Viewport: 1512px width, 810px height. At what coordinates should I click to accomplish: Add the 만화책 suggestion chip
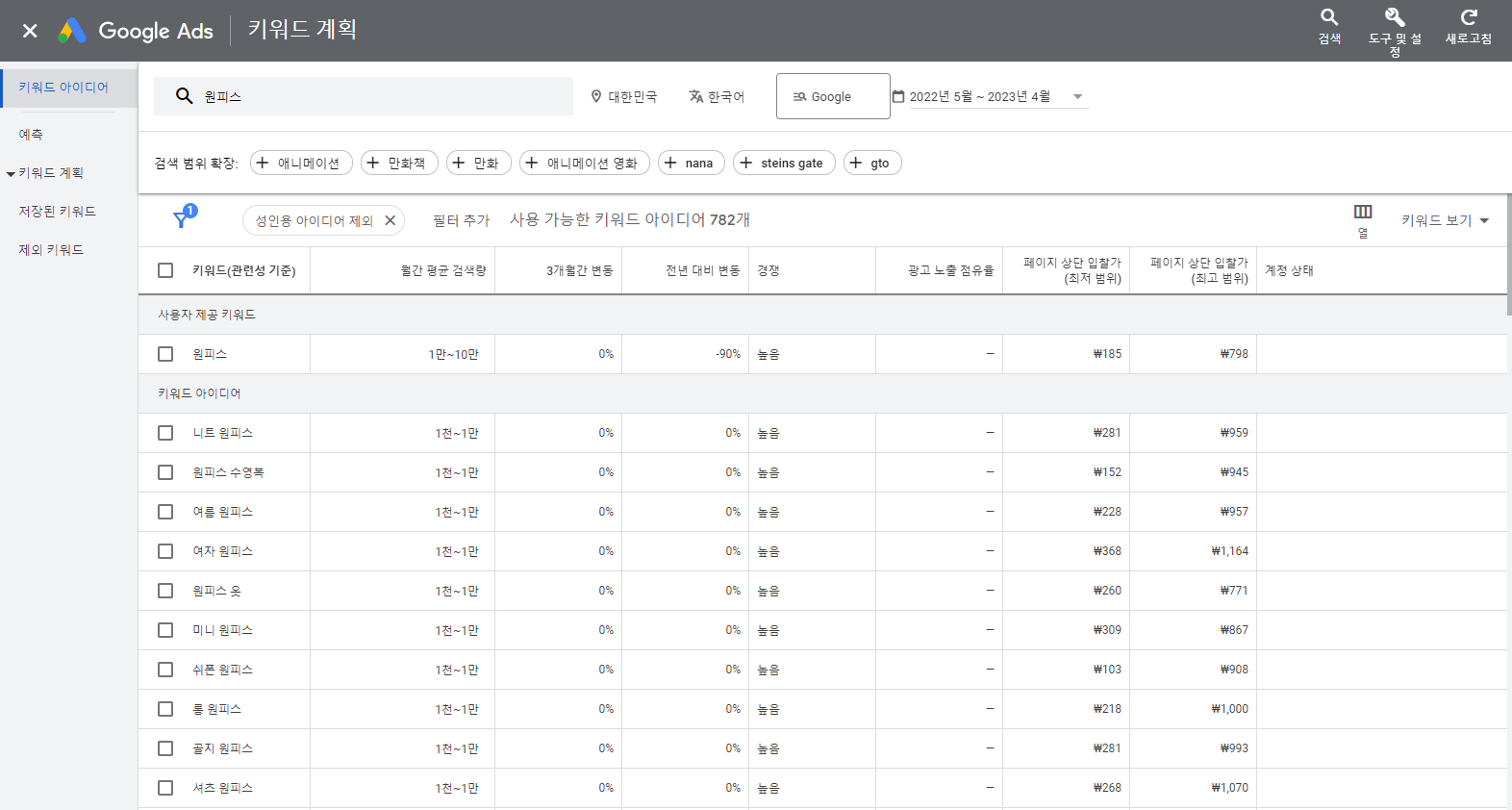(399, 163)
